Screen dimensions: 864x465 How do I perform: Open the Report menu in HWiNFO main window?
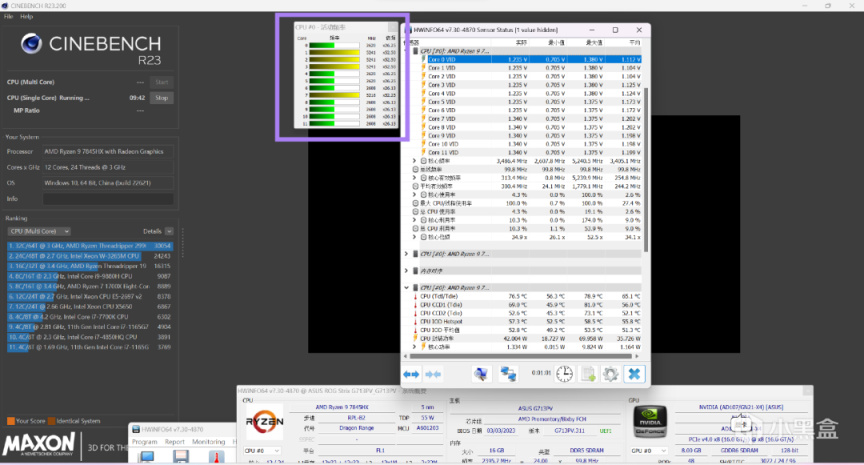point(175,442)
